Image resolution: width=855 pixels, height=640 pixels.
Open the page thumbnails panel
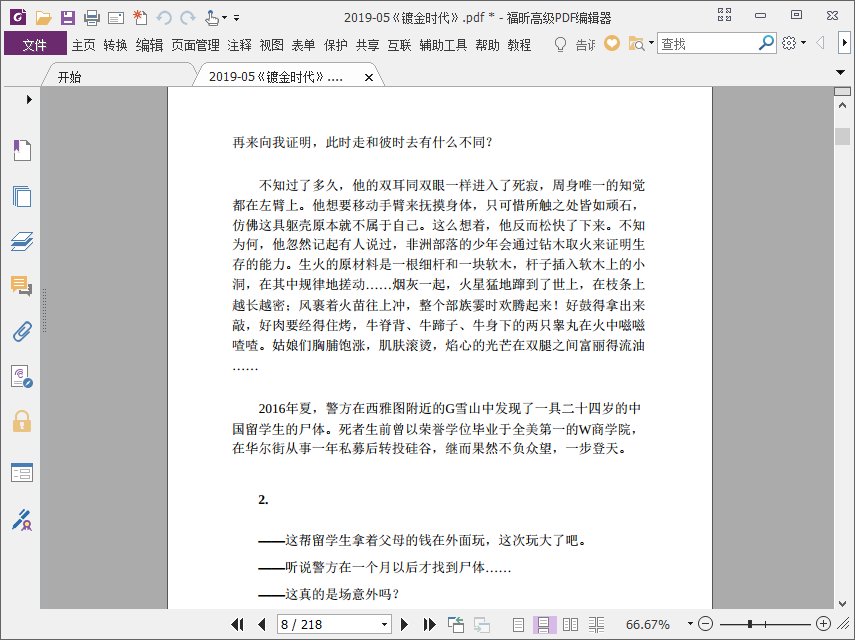[x=22, y=196]
